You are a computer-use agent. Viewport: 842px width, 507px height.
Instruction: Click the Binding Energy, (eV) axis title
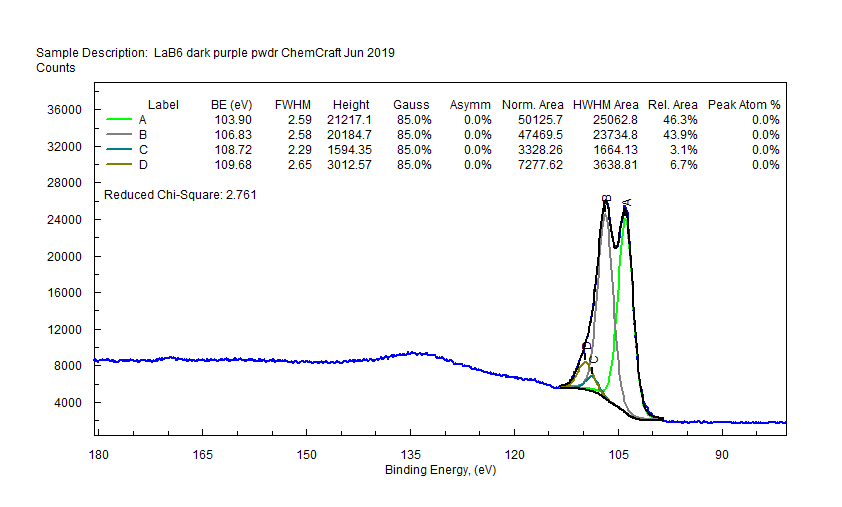(x=441, y=470)
